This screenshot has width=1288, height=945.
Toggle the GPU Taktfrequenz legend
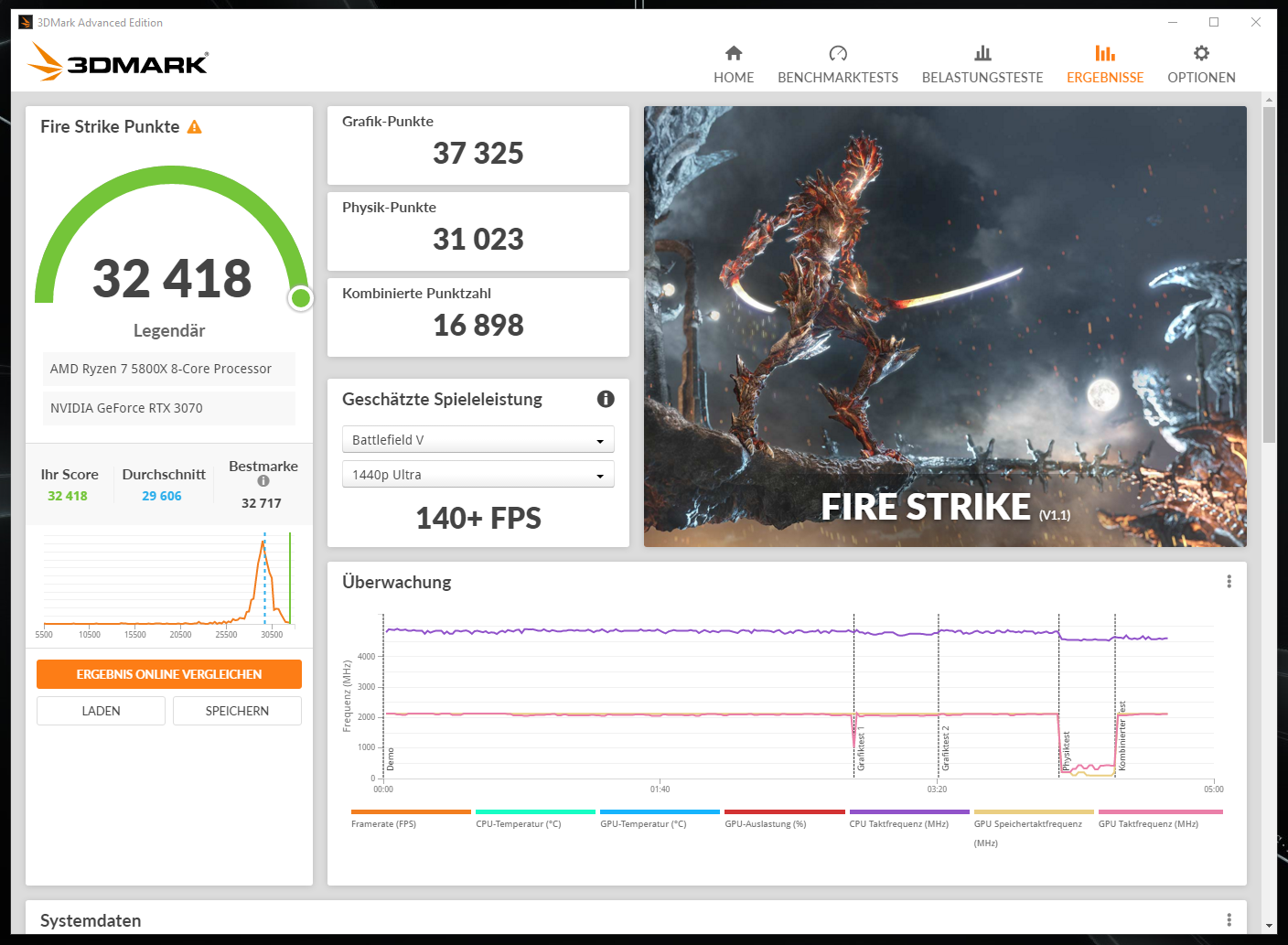pos(1160,819)
